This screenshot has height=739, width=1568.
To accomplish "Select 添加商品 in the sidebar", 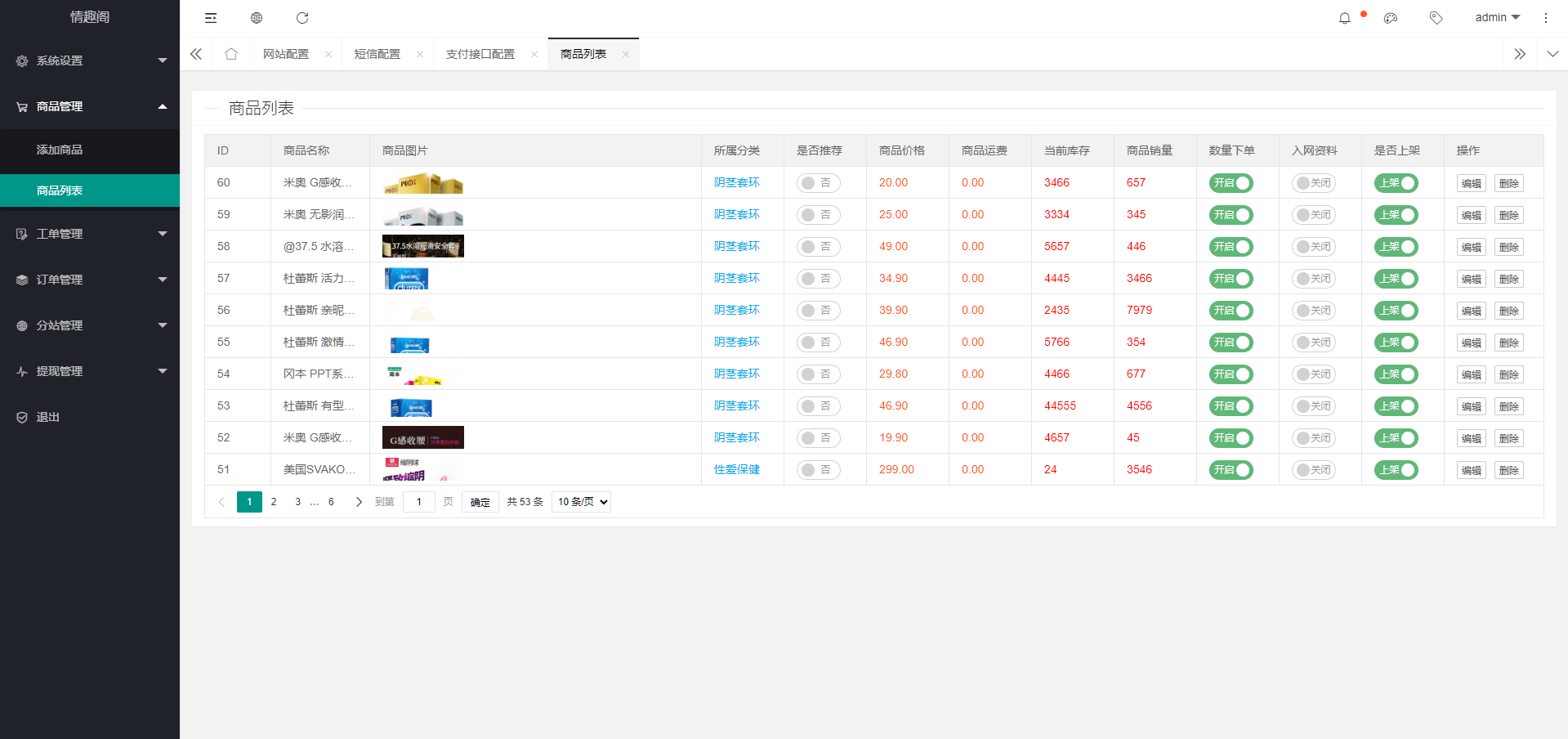I will tap(60, 150).
